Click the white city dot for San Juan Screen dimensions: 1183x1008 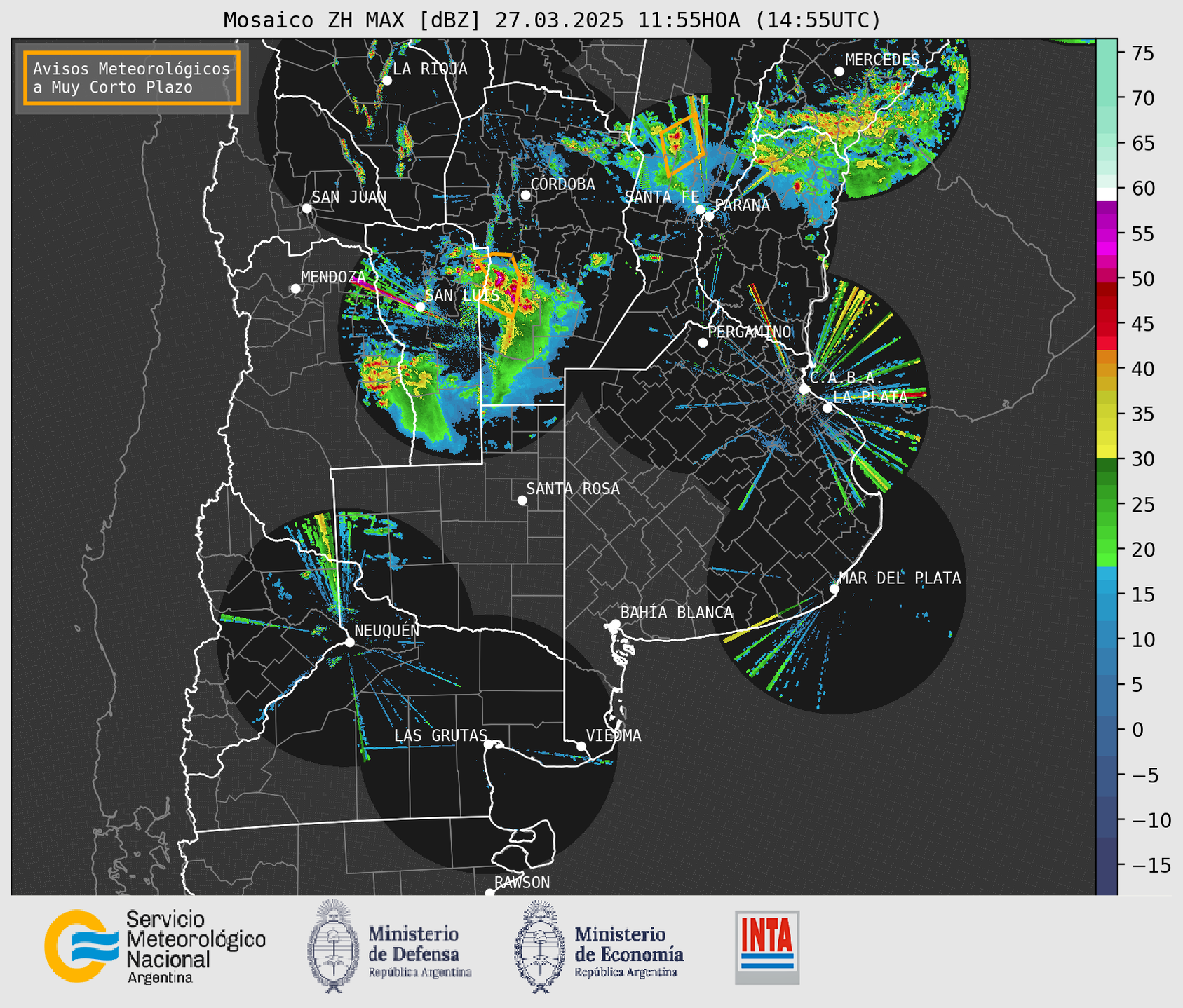[306, 208]
